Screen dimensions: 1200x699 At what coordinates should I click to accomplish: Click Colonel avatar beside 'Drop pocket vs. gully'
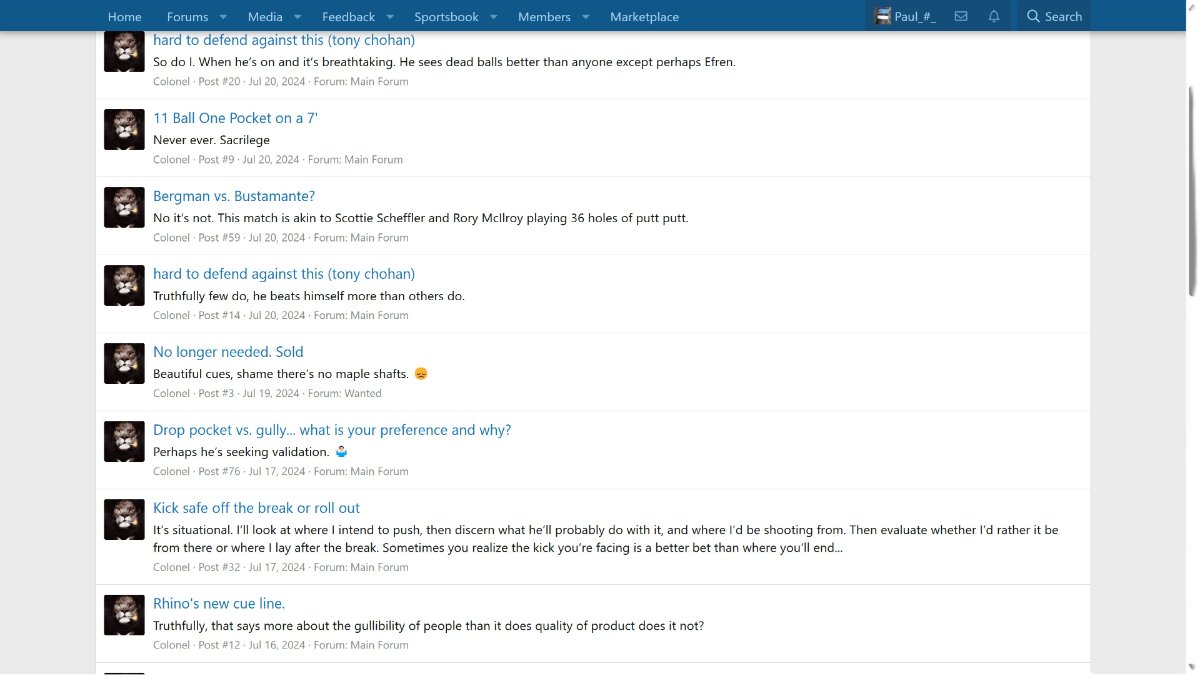coord(124,441)
